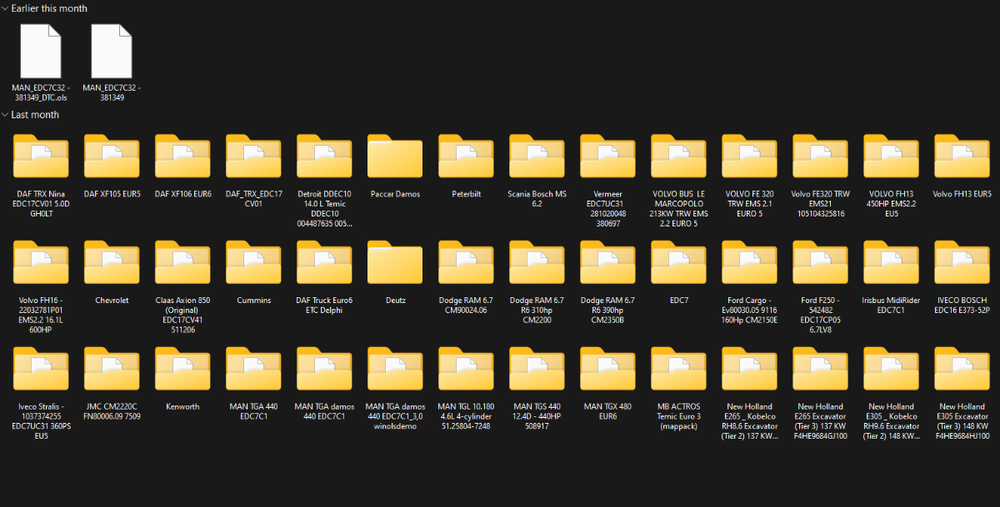This screenshot has width=1000, height=507.
Task: Open the DAF XF106 EUR6 folder
Action: (x=182, y=156)
